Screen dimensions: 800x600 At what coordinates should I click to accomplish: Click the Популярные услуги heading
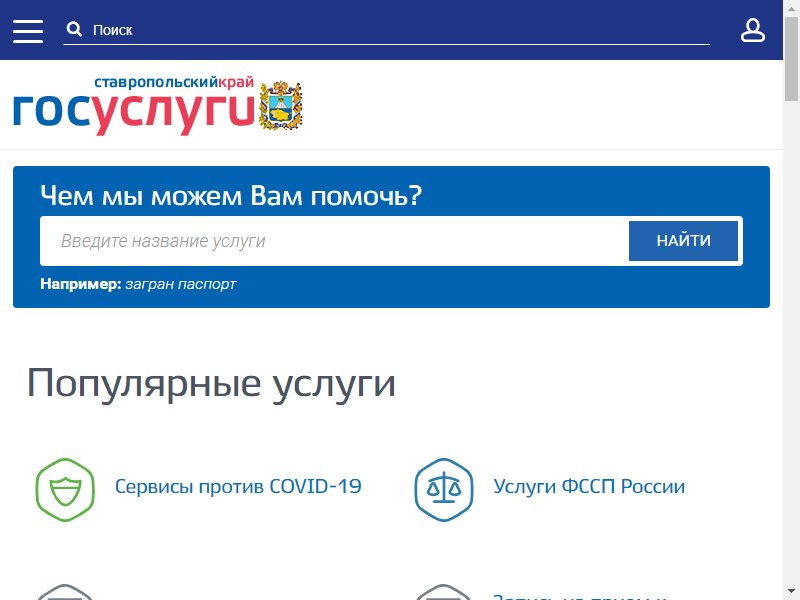point(211,384)
